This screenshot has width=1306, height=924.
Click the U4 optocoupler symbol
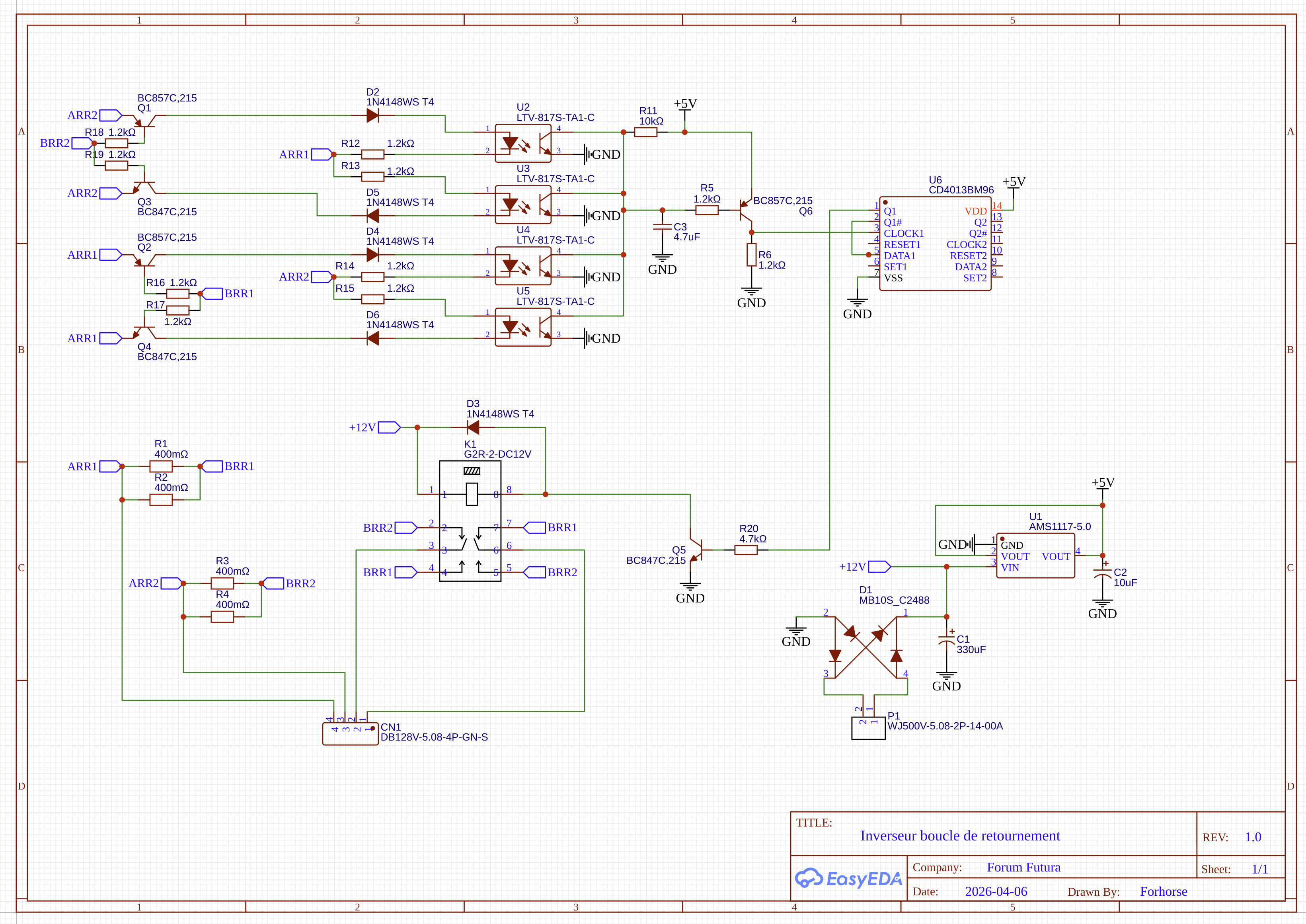[x=523, y=266]
